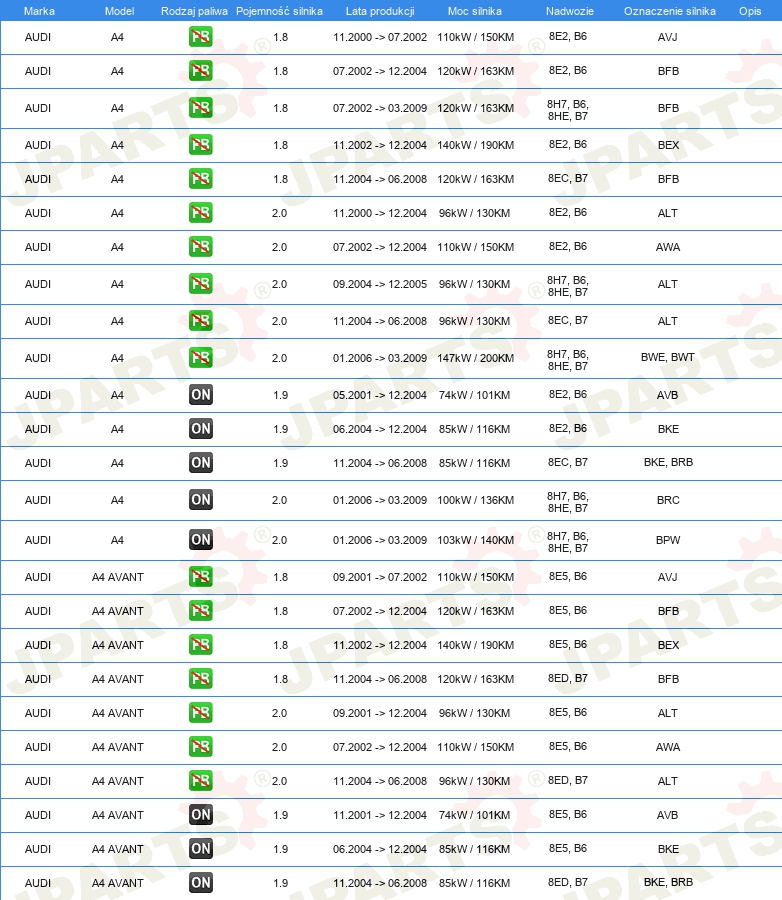Click petrol icon in the AVJ A4 row
Screen dimensions: 782x900
[x=200, y=37]
